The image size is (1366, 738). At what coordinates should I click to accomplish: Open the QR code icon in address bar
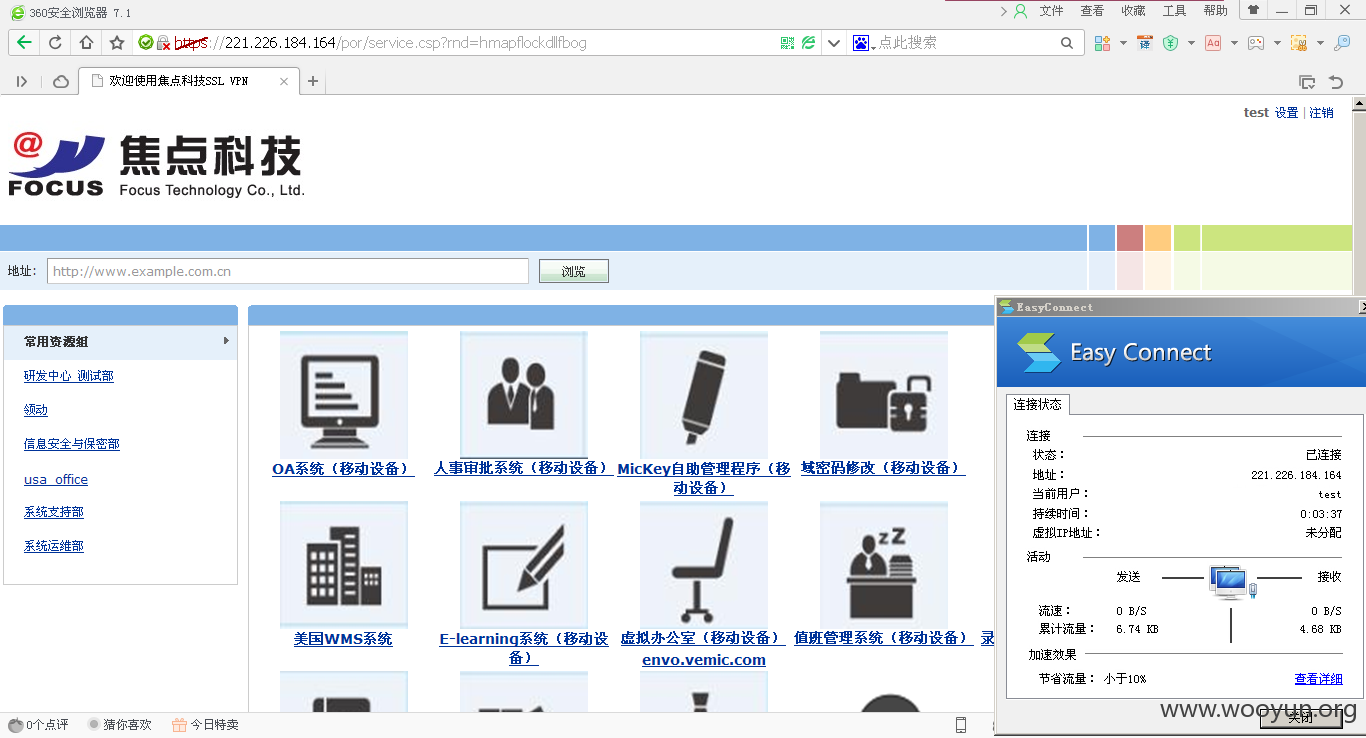(x=787, y=43)
